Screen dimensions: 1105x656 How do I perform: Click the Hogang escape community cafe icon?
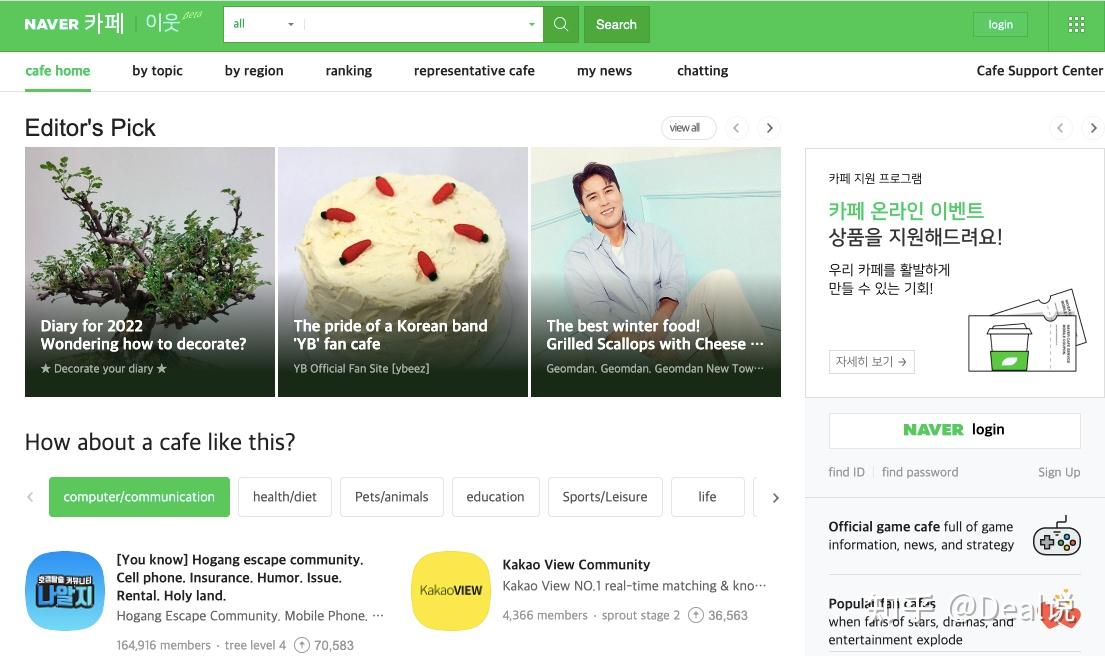[x=65, y=591]
